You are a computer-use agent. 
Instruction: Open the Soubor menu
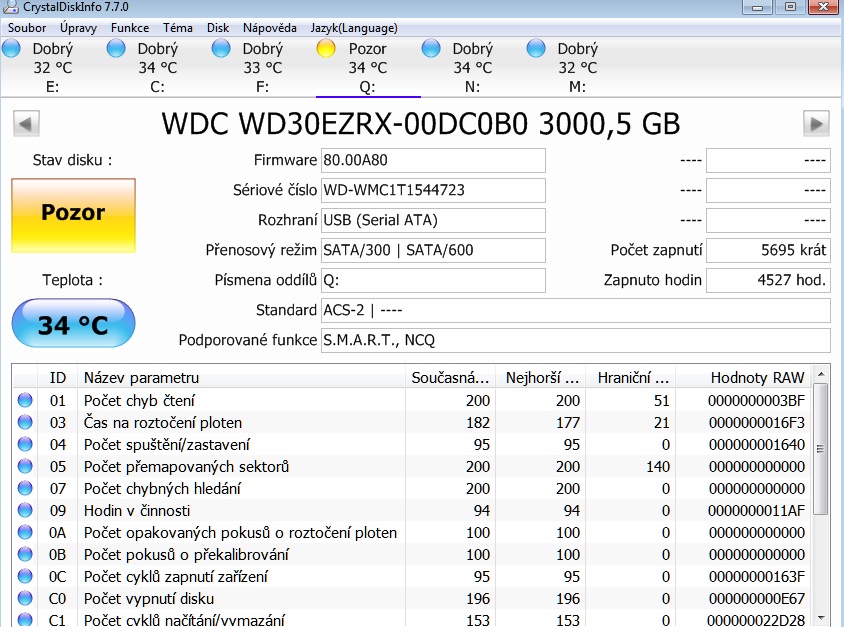pos(27,28)
